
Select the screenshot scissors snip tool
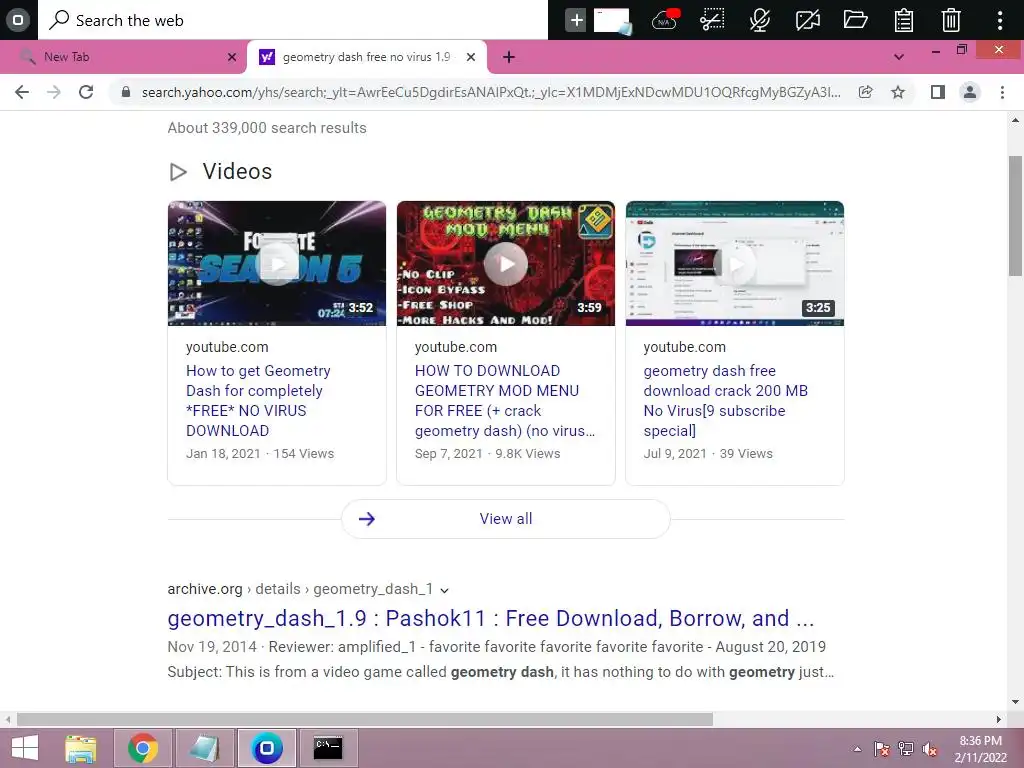click(x=712, y=20)
